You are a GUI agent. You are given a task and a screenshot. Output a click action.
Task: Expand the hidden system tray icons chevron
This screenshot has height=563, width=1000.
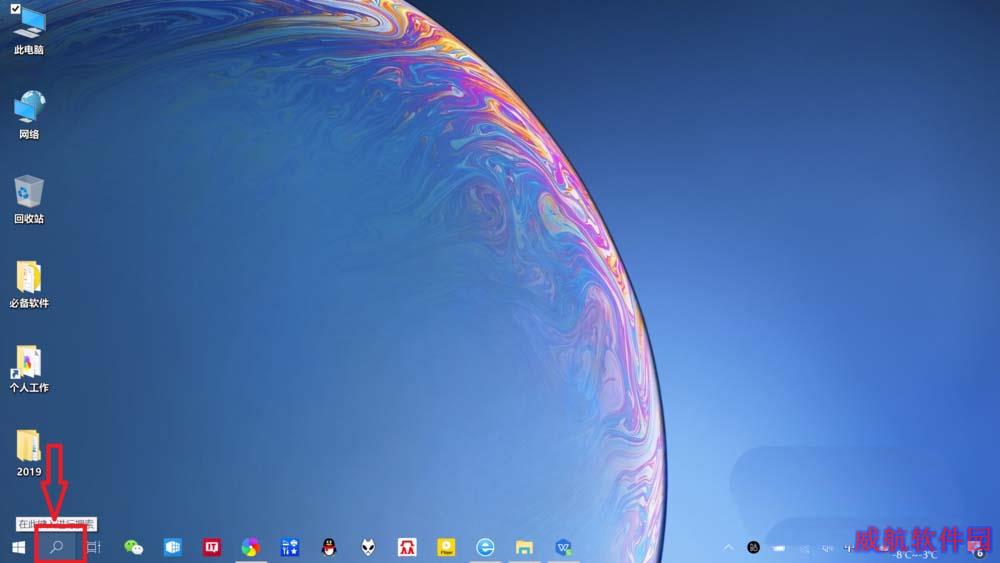pyautogui.click(x=728, y=547)
